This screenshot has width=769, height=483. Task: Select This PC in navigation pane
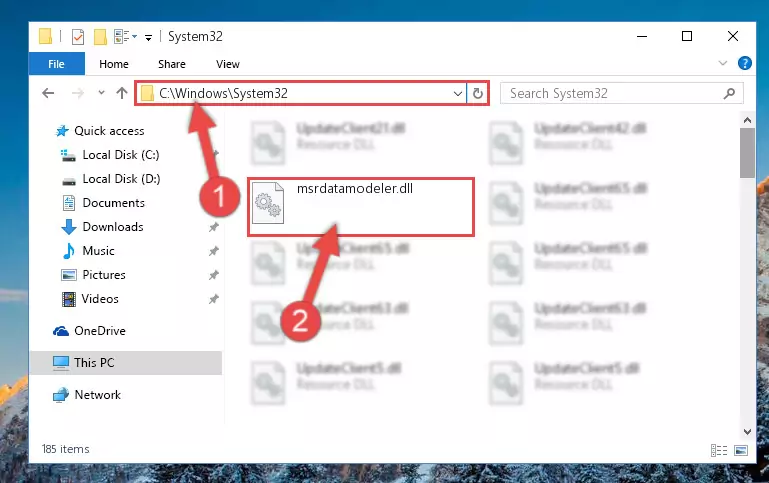click(126, 363)
